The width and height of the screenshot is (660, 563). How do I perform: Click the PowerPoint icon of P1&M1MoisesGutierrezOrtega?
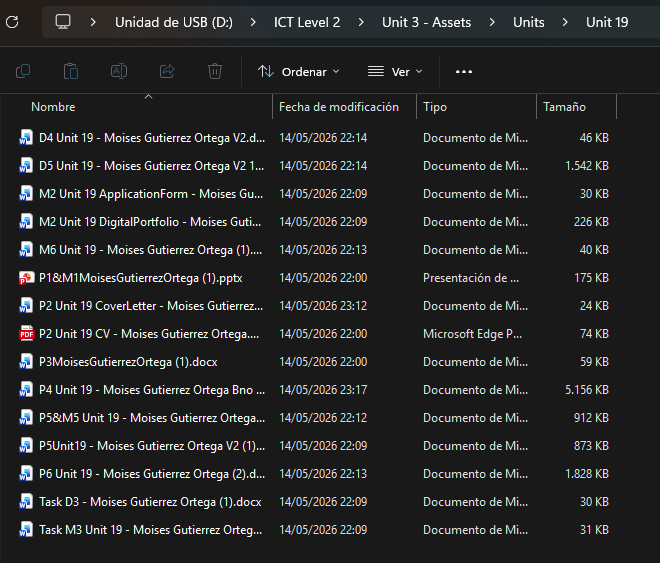coord(26,278)
